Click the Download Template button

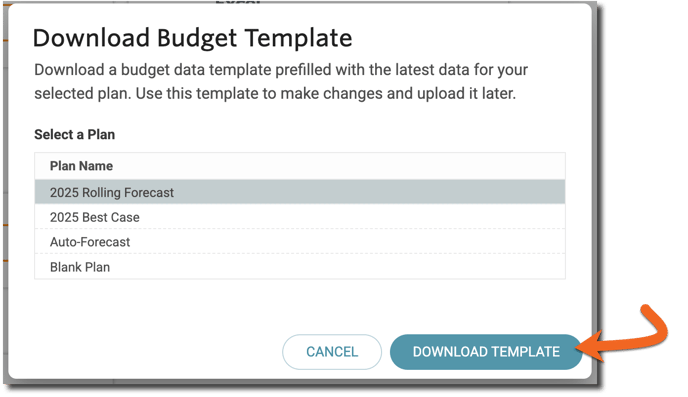coord(486,352)
